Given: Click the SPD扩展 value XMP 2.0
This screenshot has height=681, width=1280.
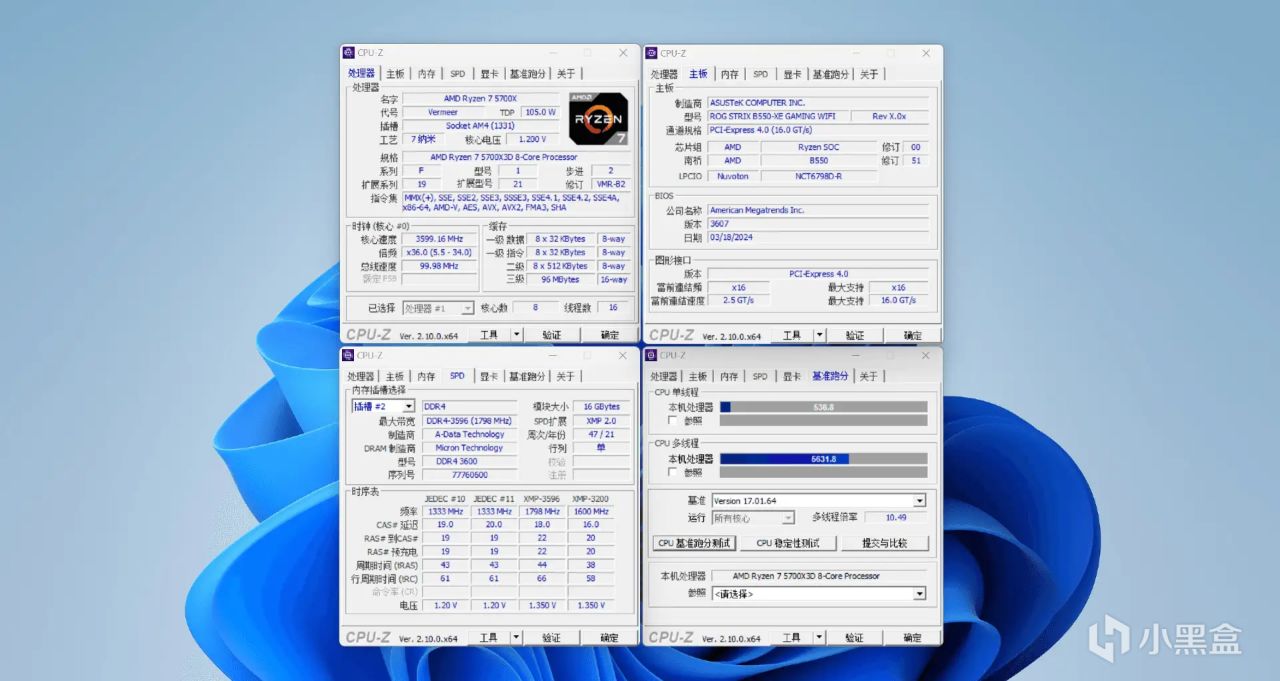Looking at the screenshot, I should (x=603, y=421).
